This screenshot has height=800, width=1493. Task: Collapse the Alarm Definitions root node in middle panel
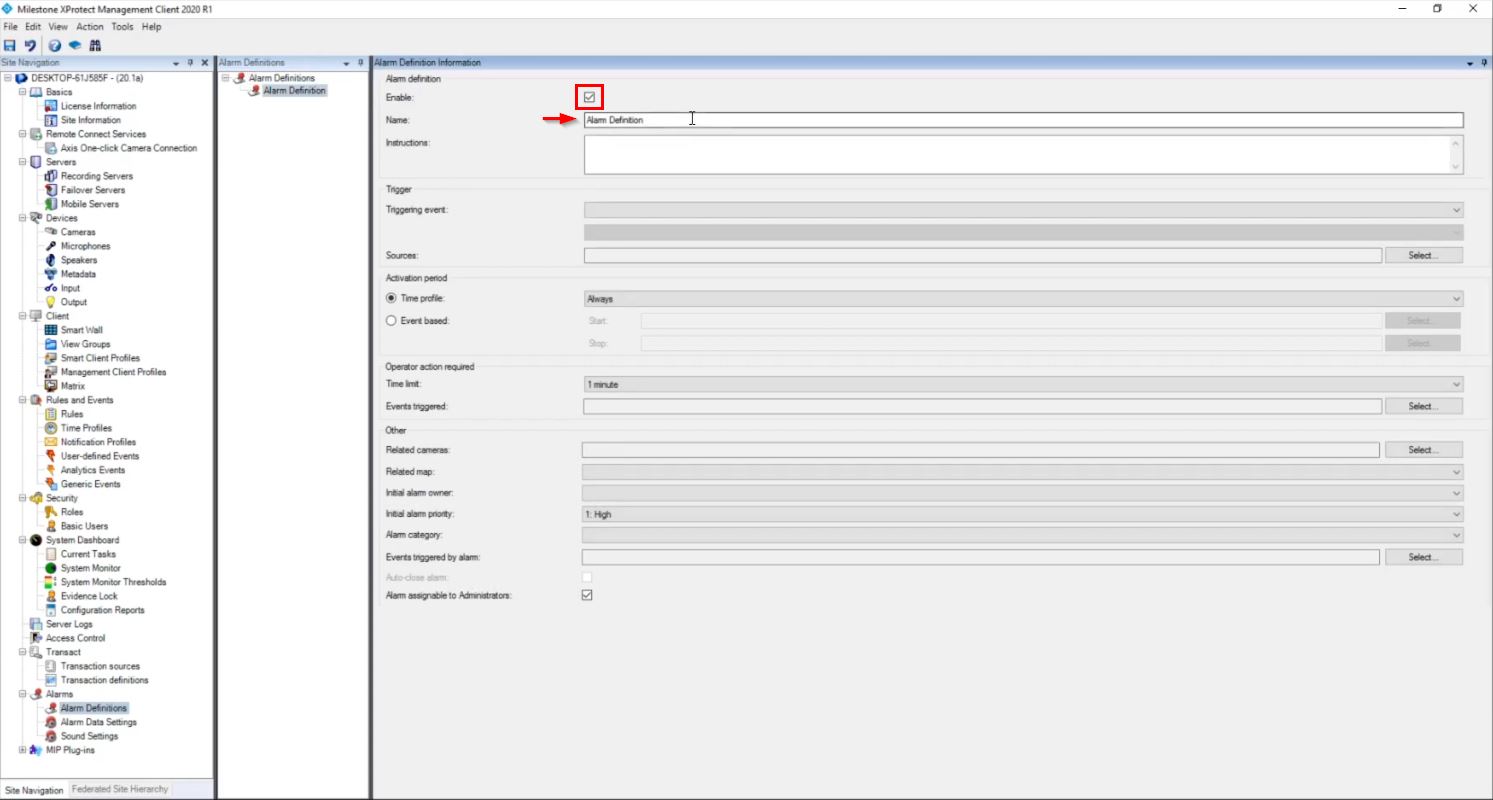tap(226, 78)
